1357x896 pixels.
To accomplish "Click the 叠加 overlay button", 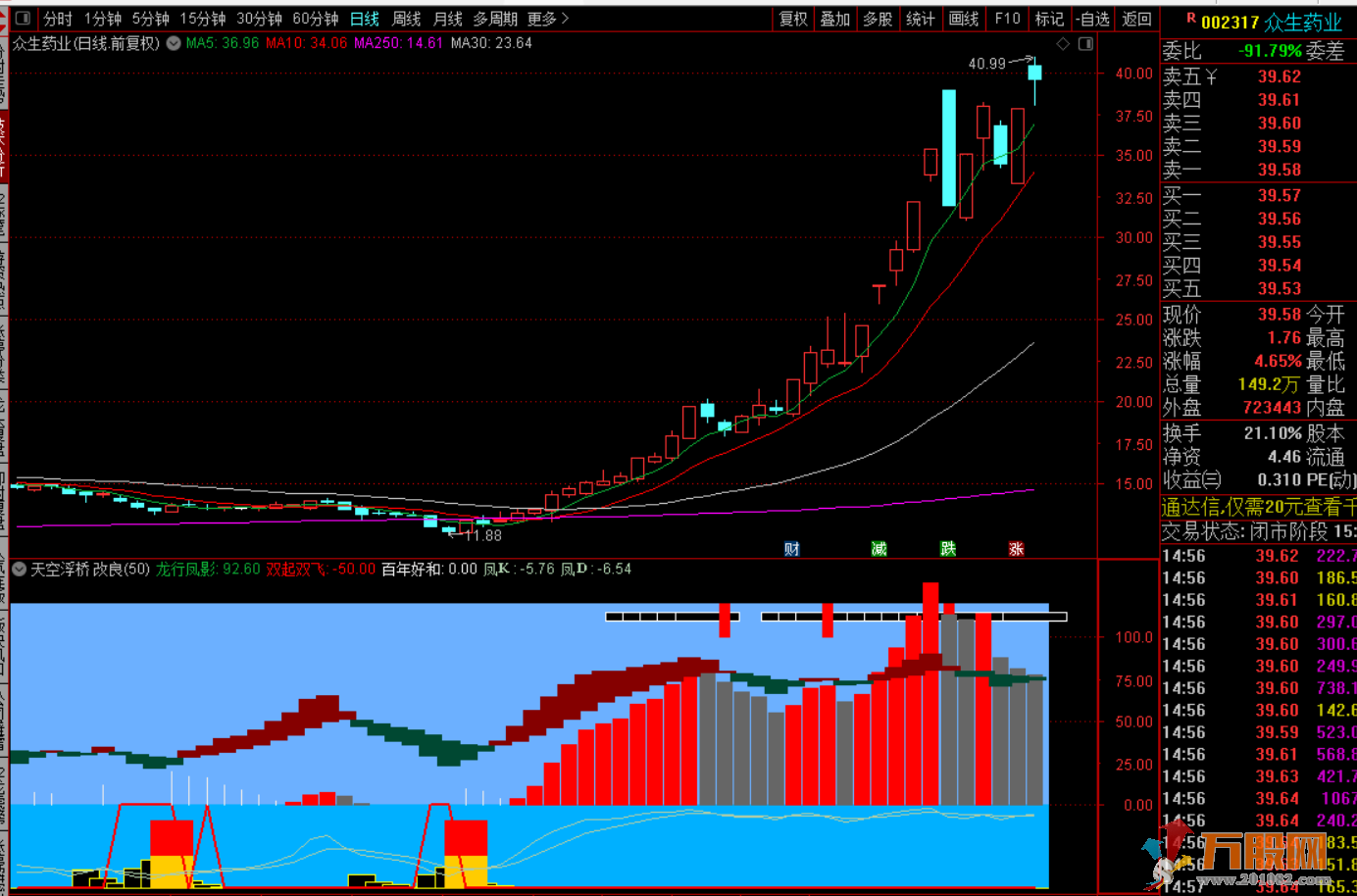I will (835, 19).
